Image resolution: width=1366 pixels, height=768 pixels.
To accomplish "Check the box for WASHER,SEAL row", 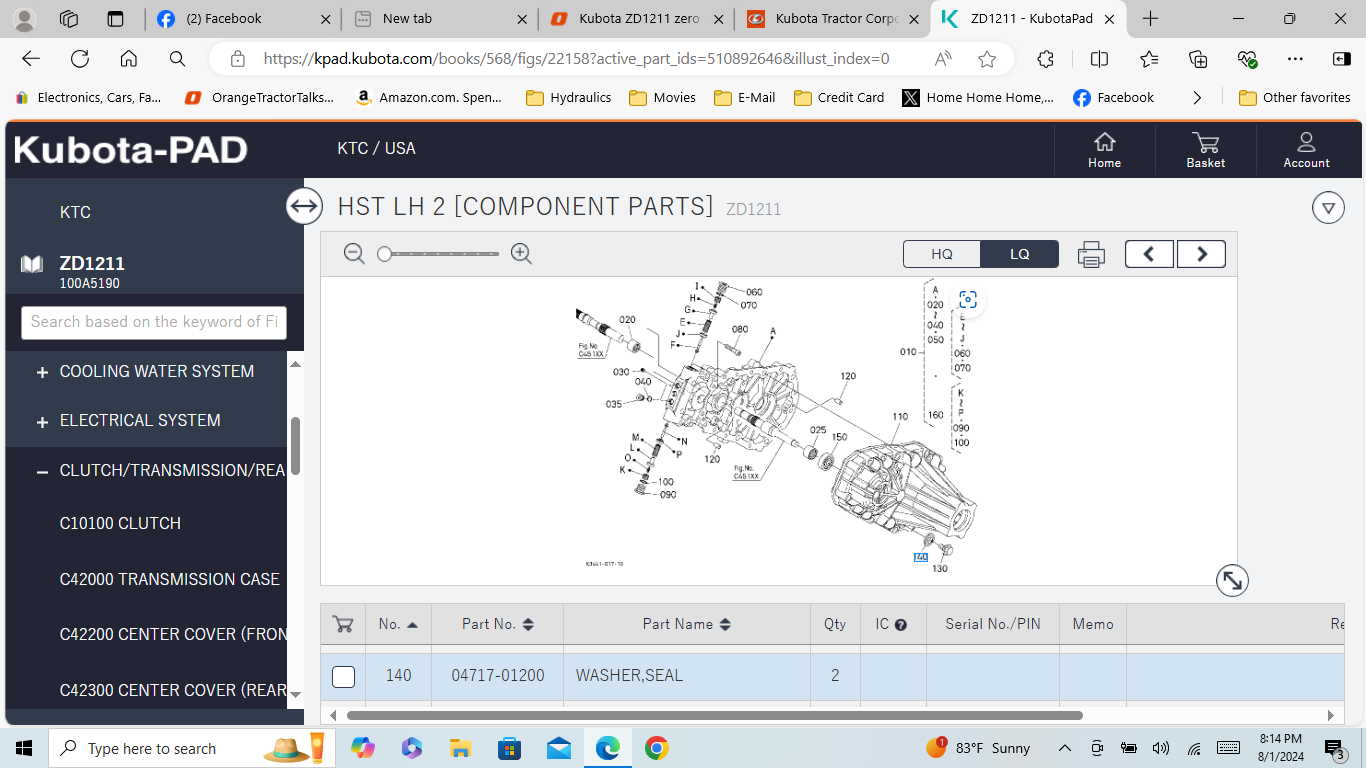I will (343, 676).
